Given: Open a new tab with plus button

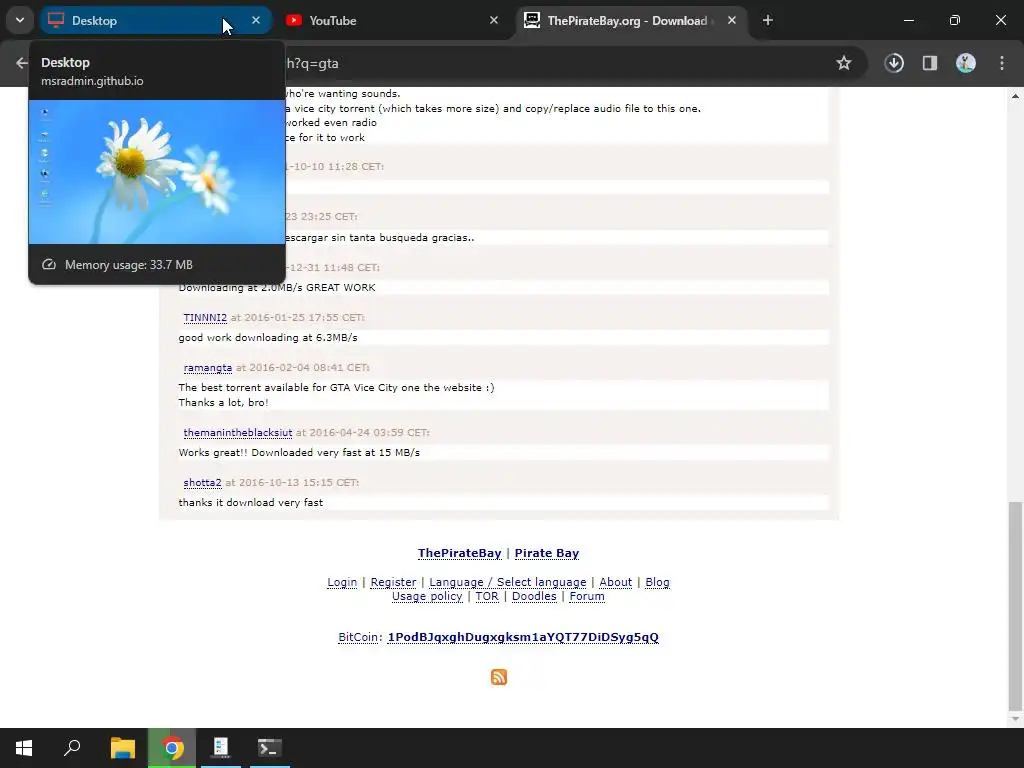Looking at the screenshot, I should [767, 20].
